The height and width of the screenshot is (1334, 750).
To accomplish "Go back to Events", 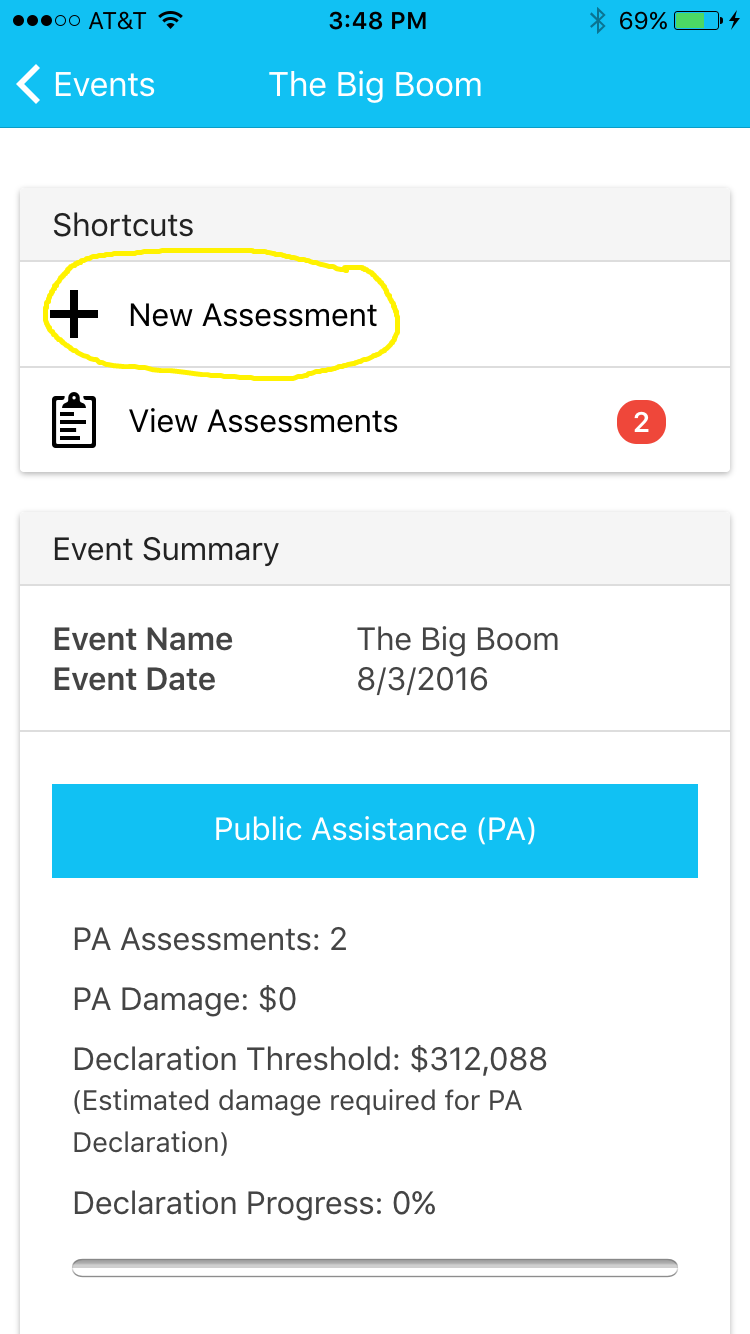I will coord(86,85).
